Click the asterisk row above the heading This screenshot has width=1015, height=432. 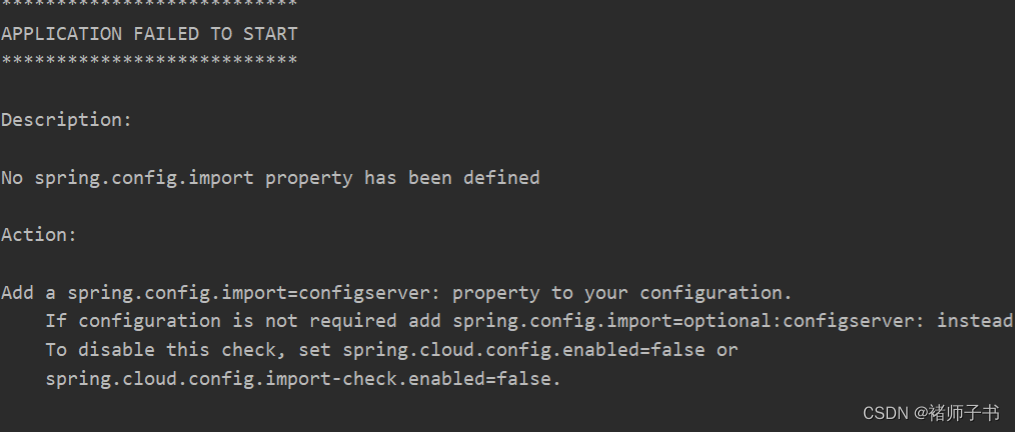tap(149, 5)
